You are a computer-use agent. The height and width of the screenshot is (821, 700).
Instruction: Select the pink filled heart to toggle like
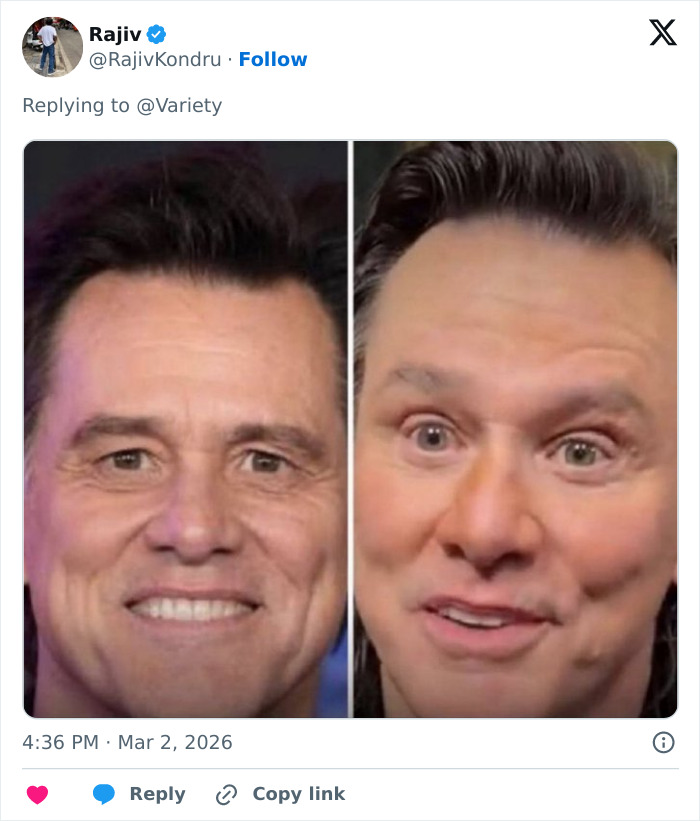coord(37,794)
